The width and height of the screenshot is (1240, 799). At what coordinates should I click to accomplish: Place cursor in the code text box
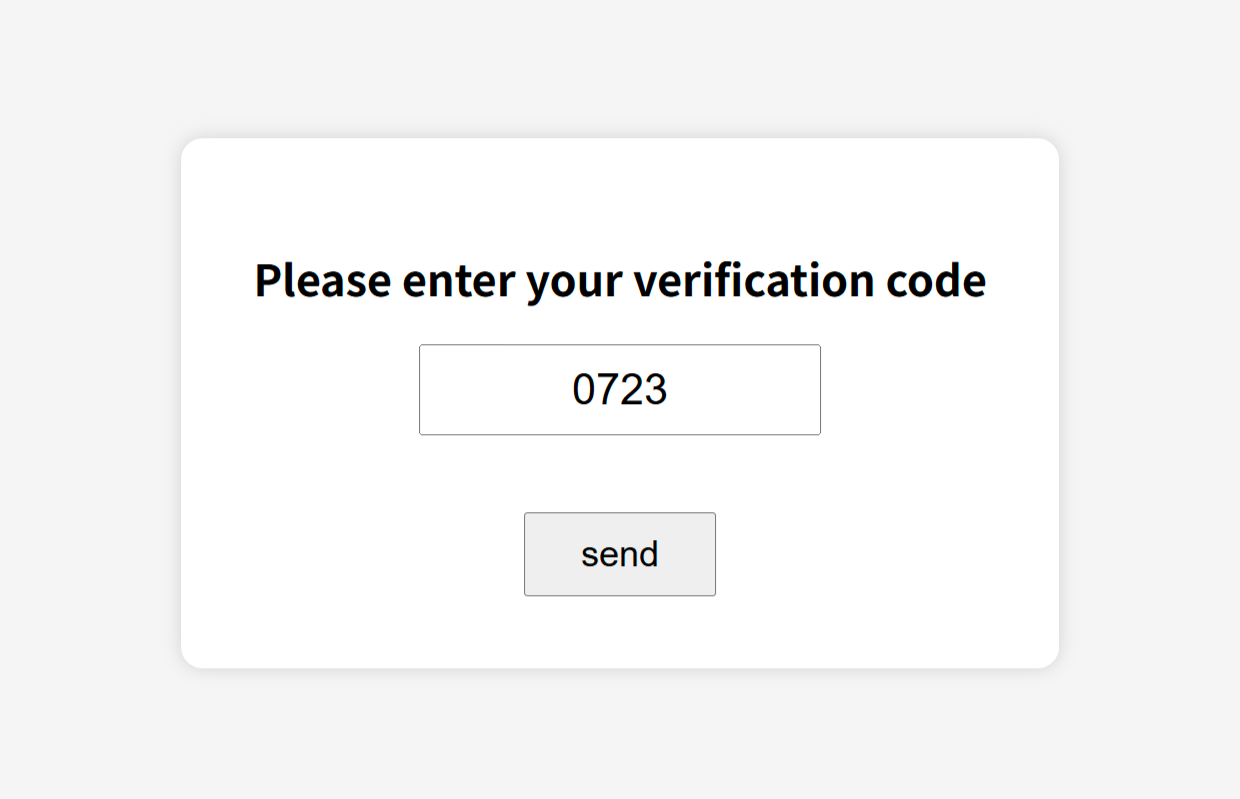619,390
